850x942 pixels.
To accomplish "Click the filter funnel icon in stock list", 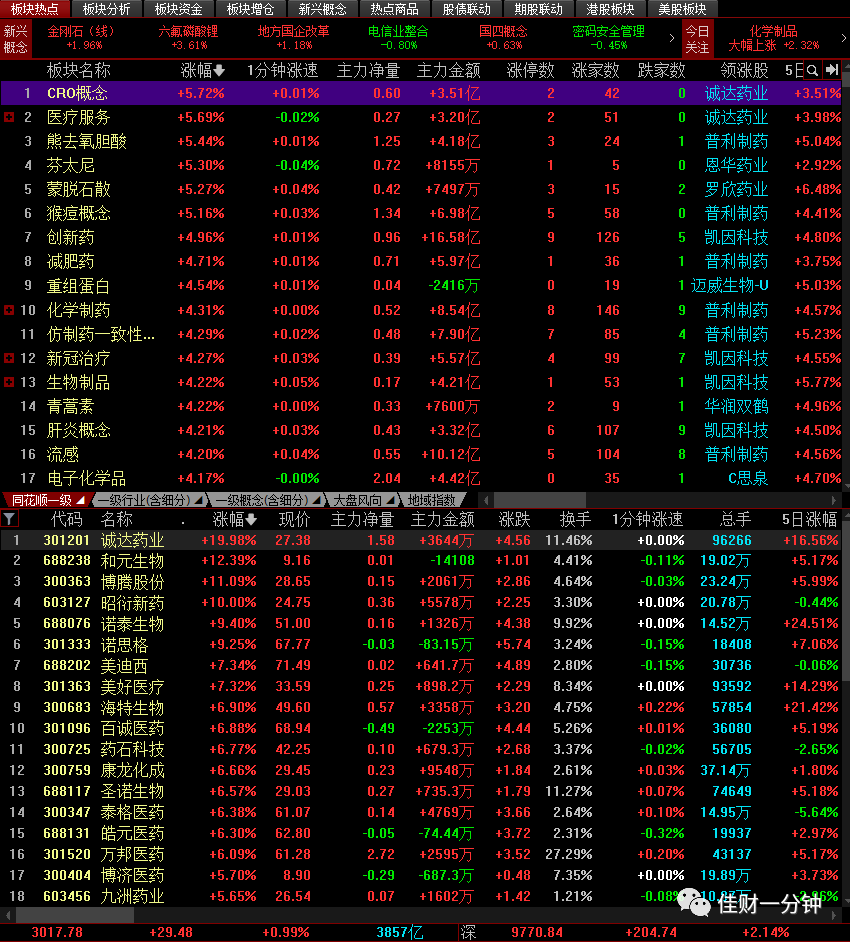I will point(10,518).
